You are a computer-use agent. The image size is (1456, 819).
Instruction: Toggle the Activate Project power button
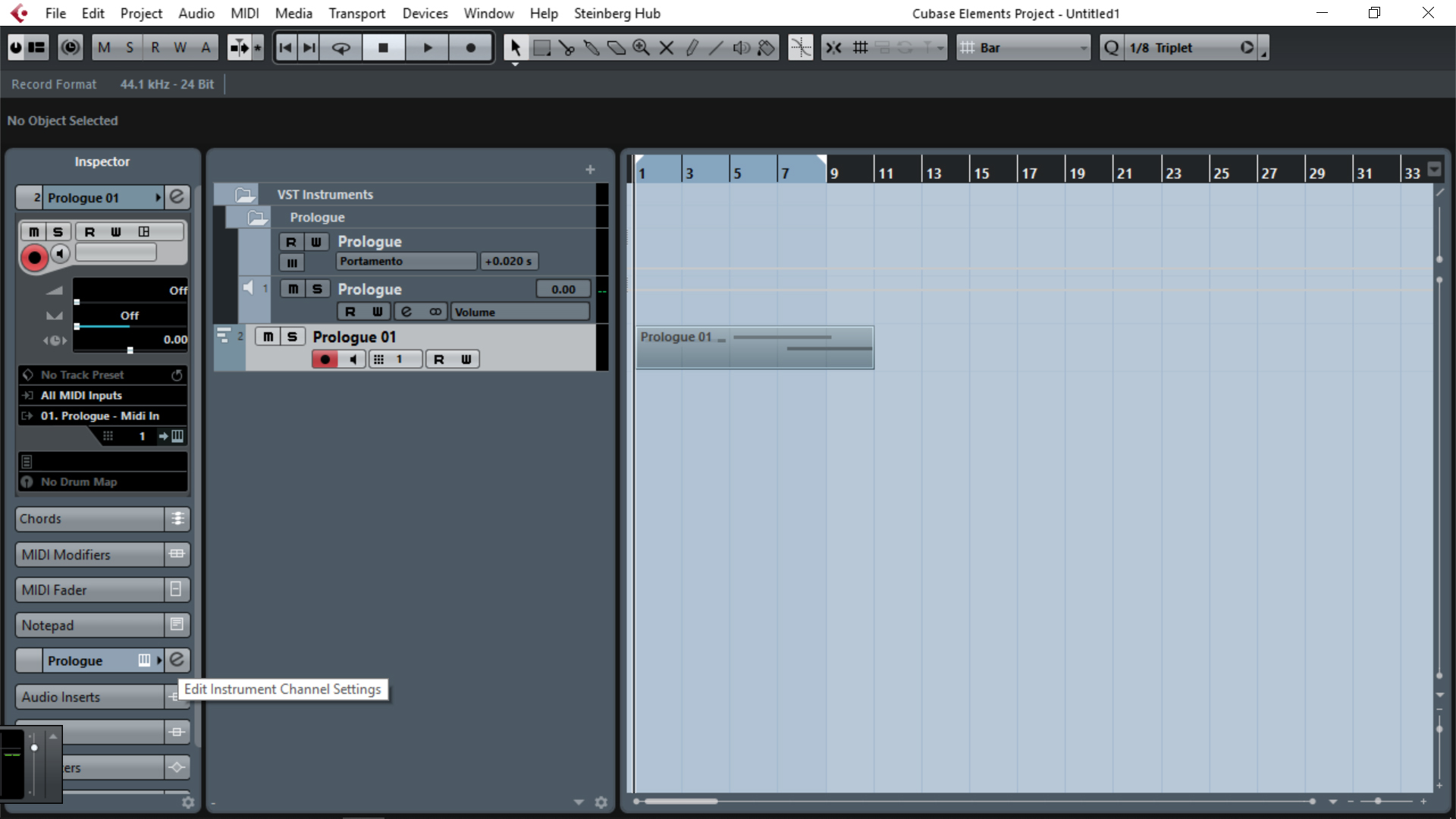coord(16,48)
